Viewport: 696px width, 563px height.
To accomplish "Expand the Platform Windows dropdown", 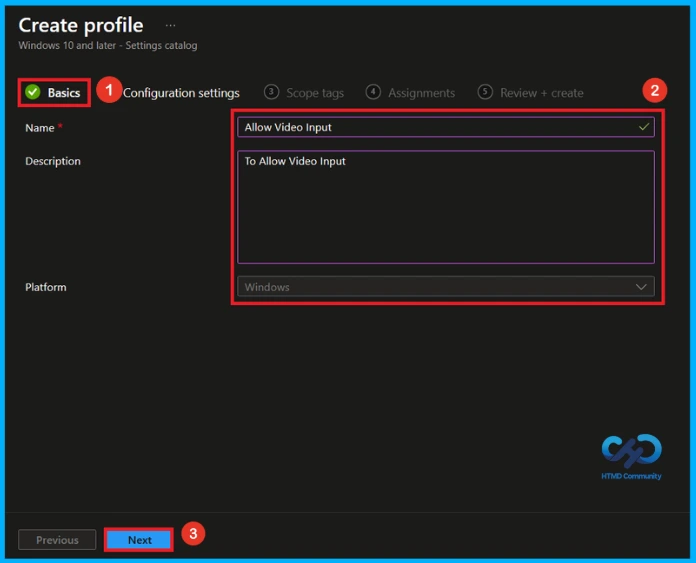I will coord(446,287).
